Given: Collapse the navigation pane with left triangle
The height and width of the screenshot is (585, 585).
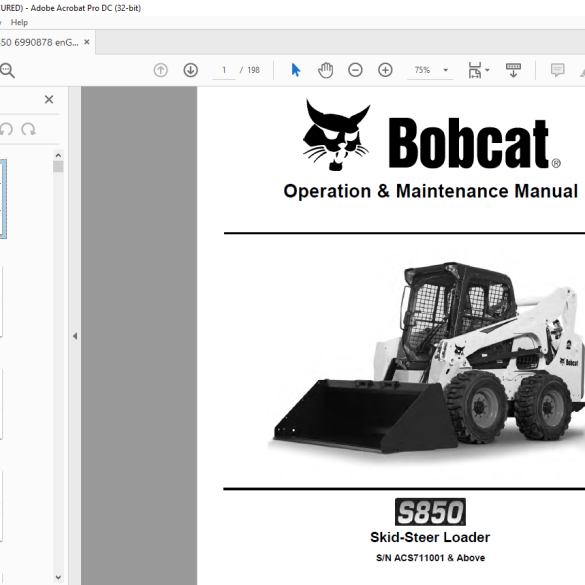Looking at the screenshot, I should click(75, 336).
